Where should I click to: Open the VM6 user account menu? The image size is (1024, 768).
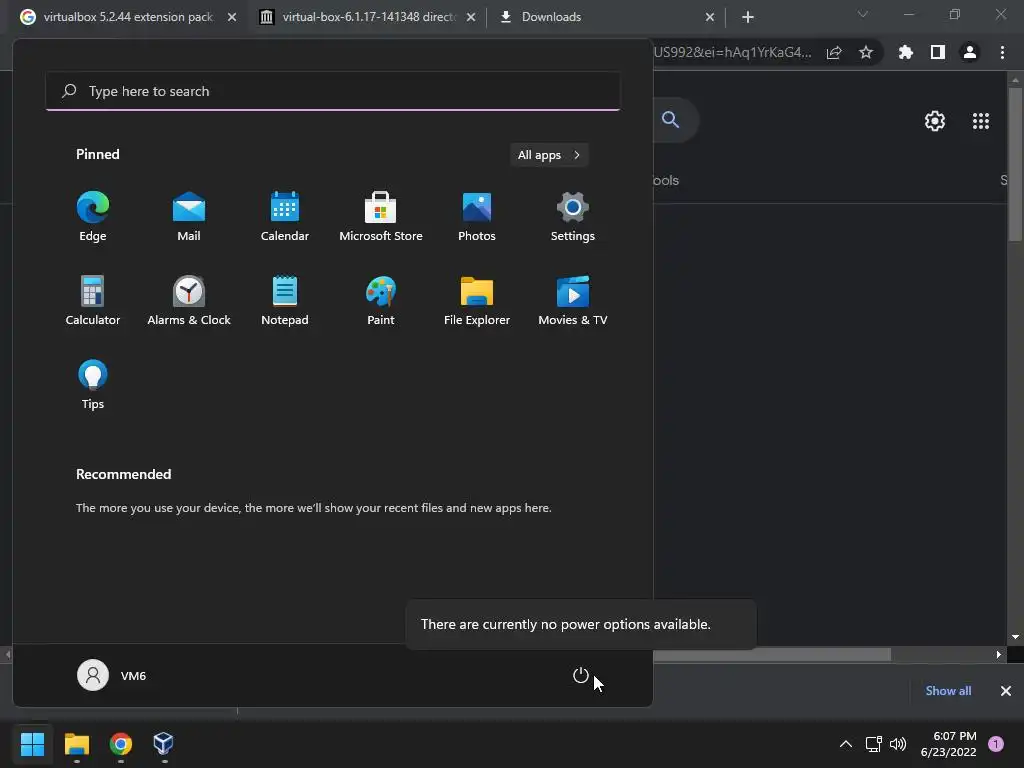[x=112, y=675]
